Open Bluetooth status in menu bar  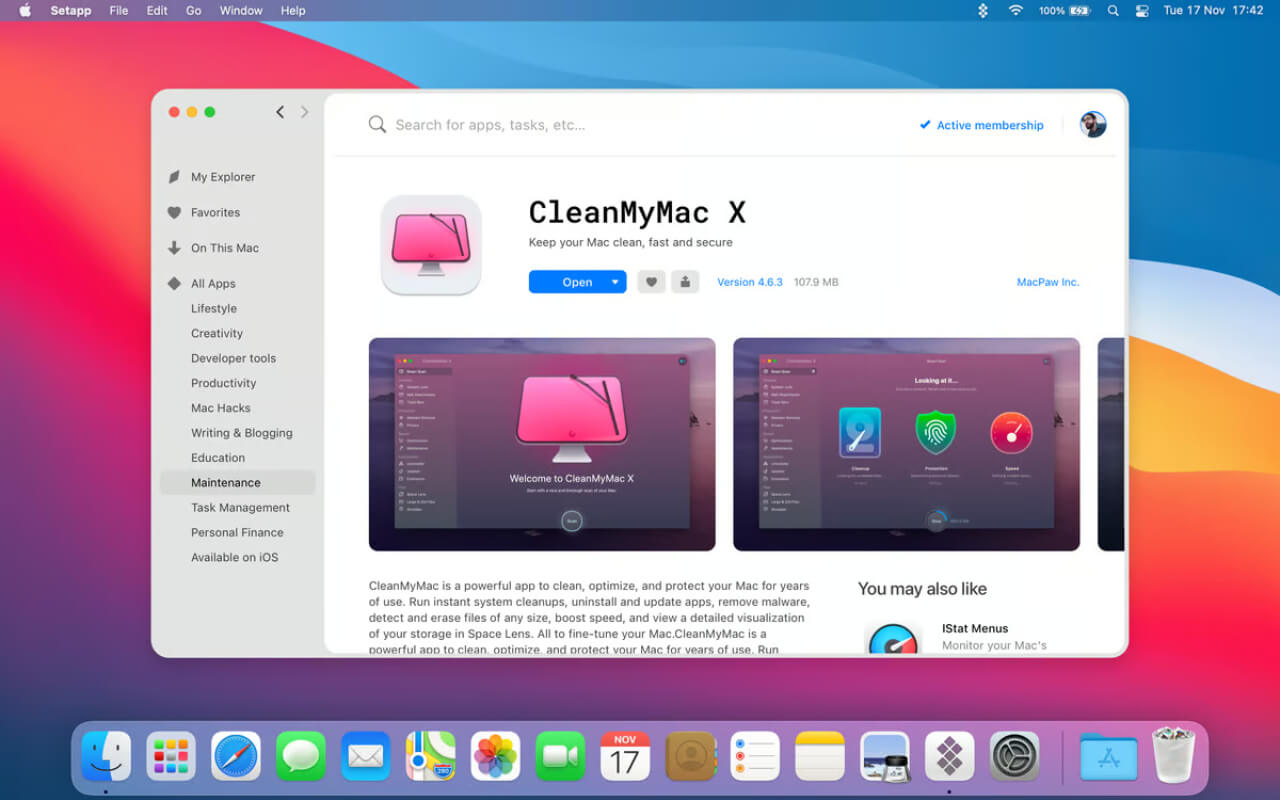pyautogui.click(x=983, y=11)
